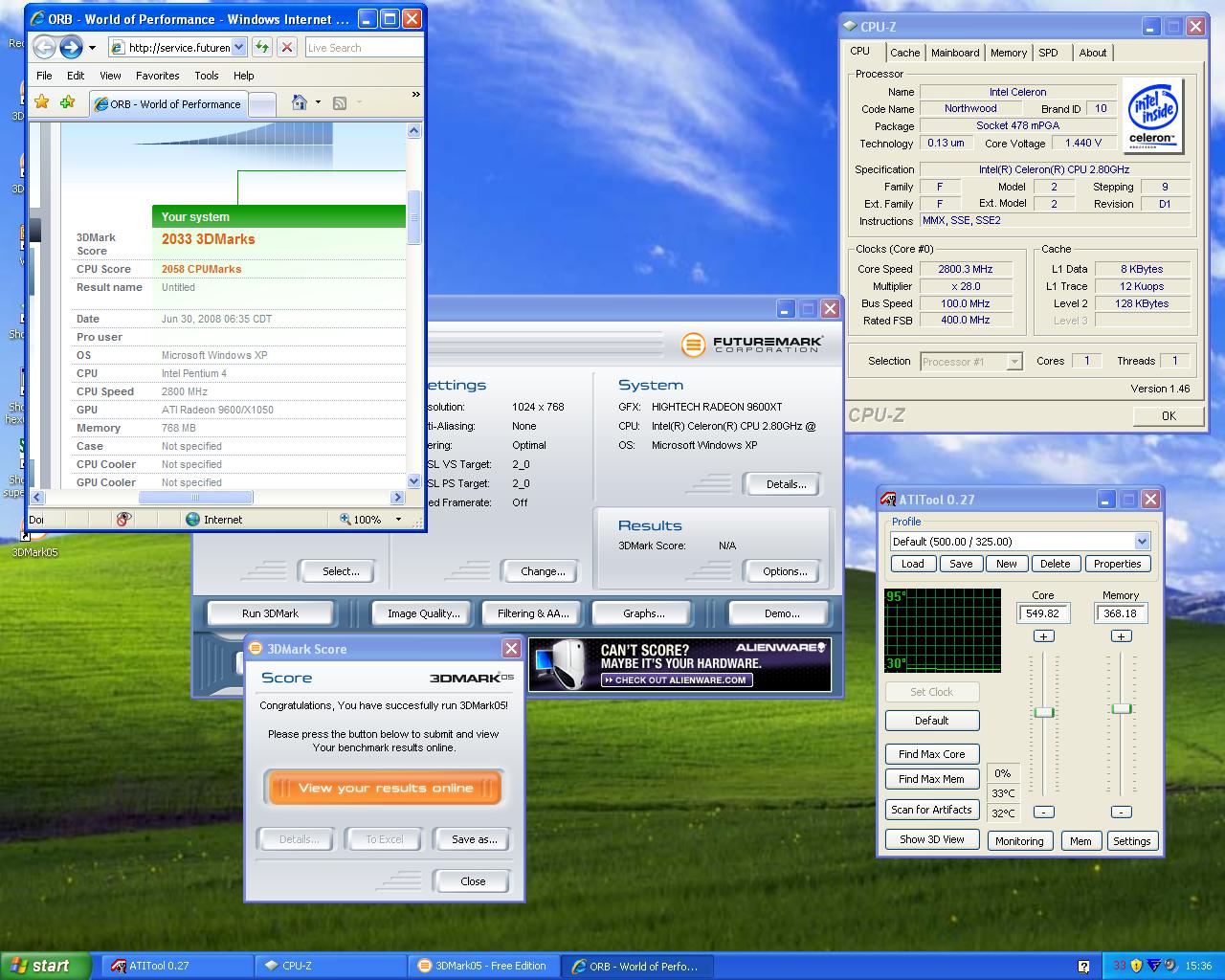Switch to the SPD tab in CPU-Z
This screenshot has height=980, width=1225.
(1049, 53)
